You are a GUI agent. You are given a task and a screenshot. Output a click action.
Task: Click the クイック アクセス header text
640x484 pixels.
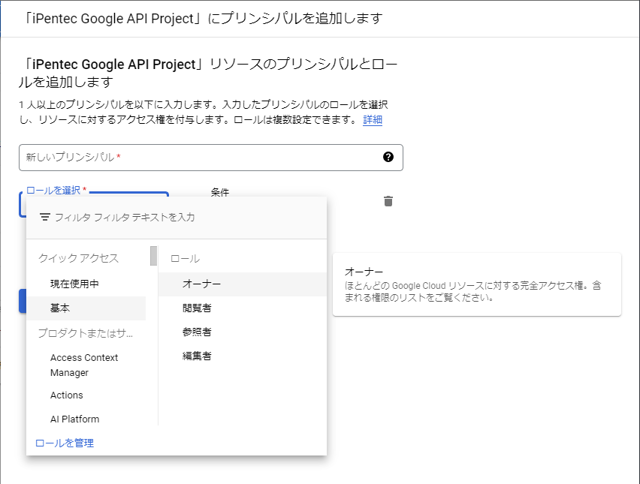pos(78,258)
